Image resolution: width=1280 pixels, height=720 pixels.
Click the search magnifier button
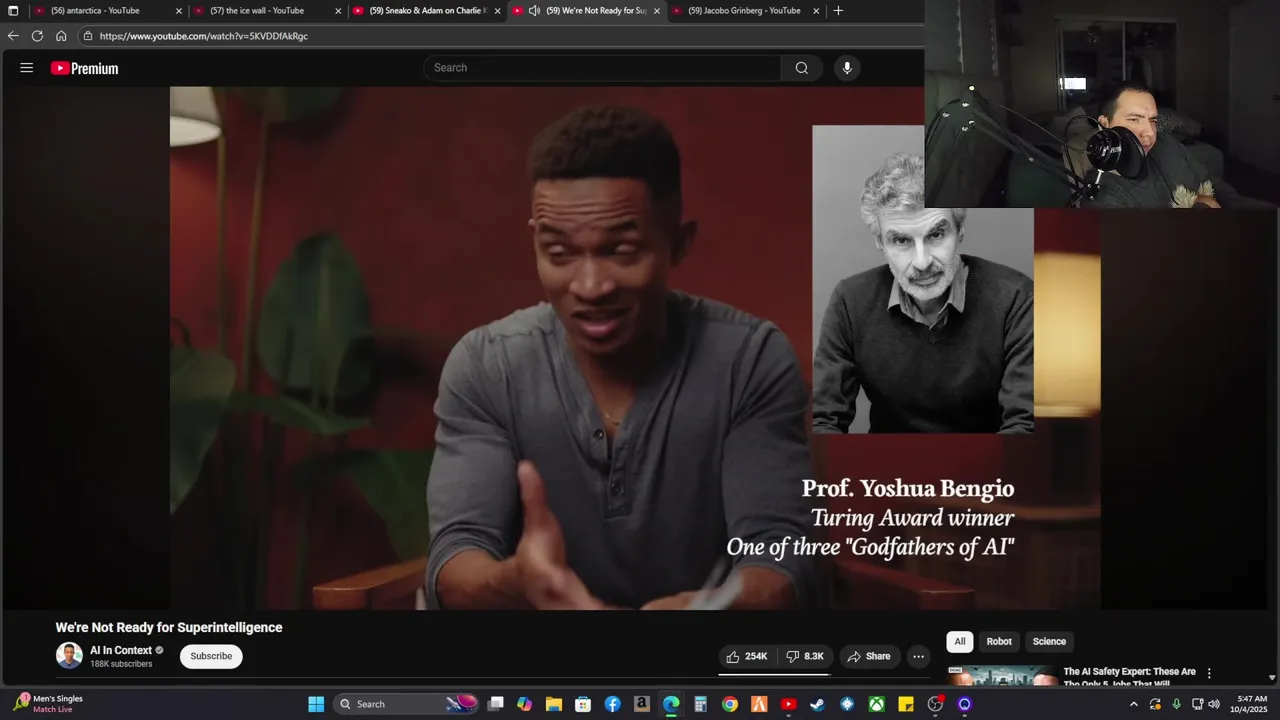[802, 68]
